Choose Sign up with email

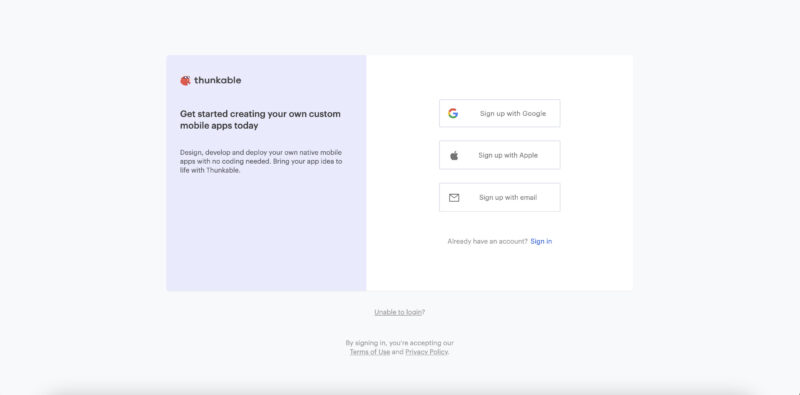[x=499, y=198]
